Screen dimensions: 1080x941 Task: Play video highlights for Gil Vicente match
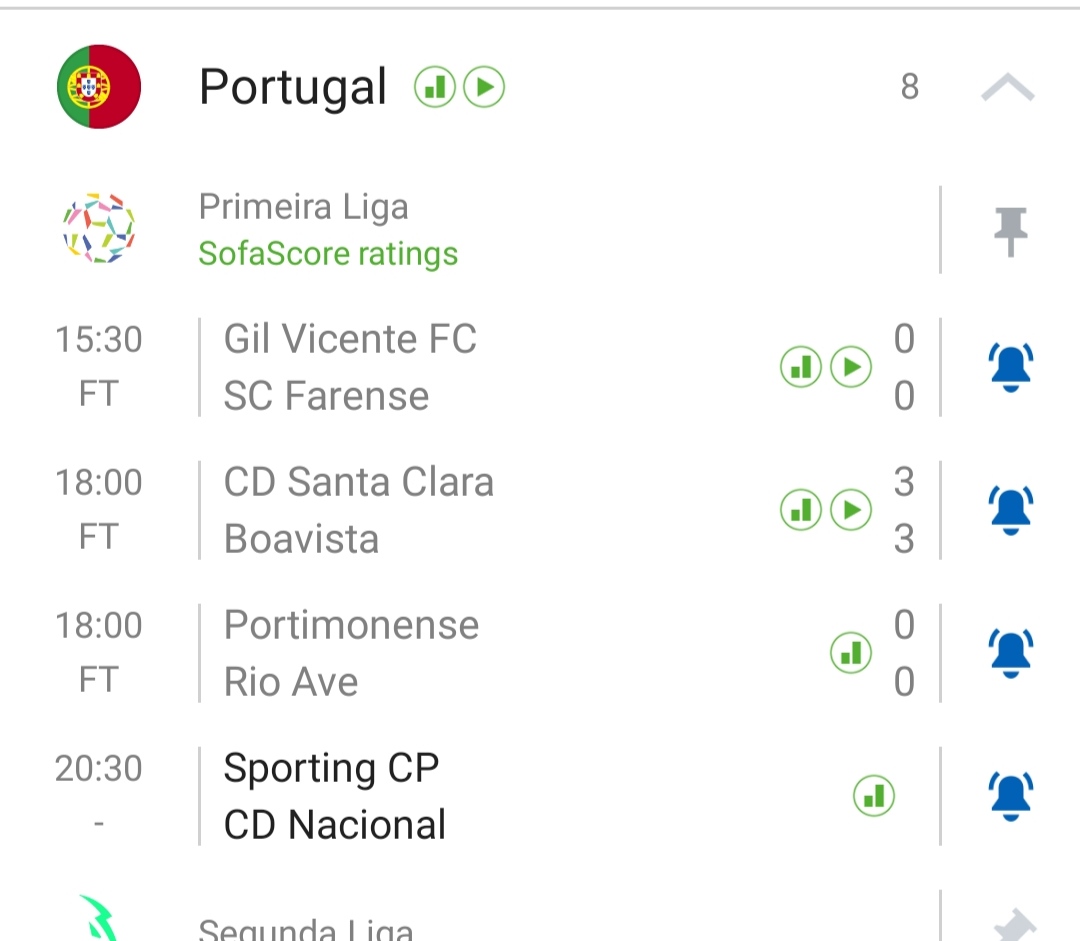click(852, 368)
